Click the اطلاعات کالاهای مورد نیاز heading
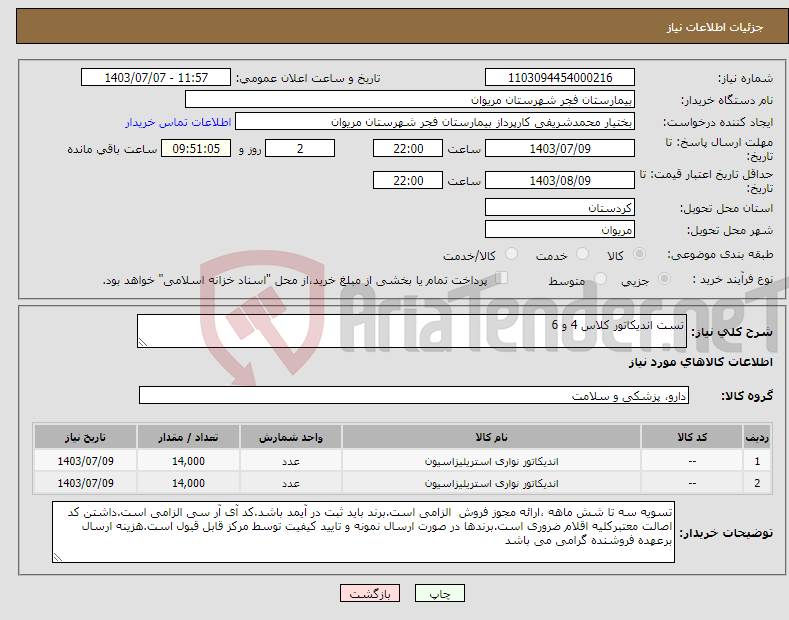Viewport: 789px width, 620px height. pyautogui.click(x=700, y=362)
